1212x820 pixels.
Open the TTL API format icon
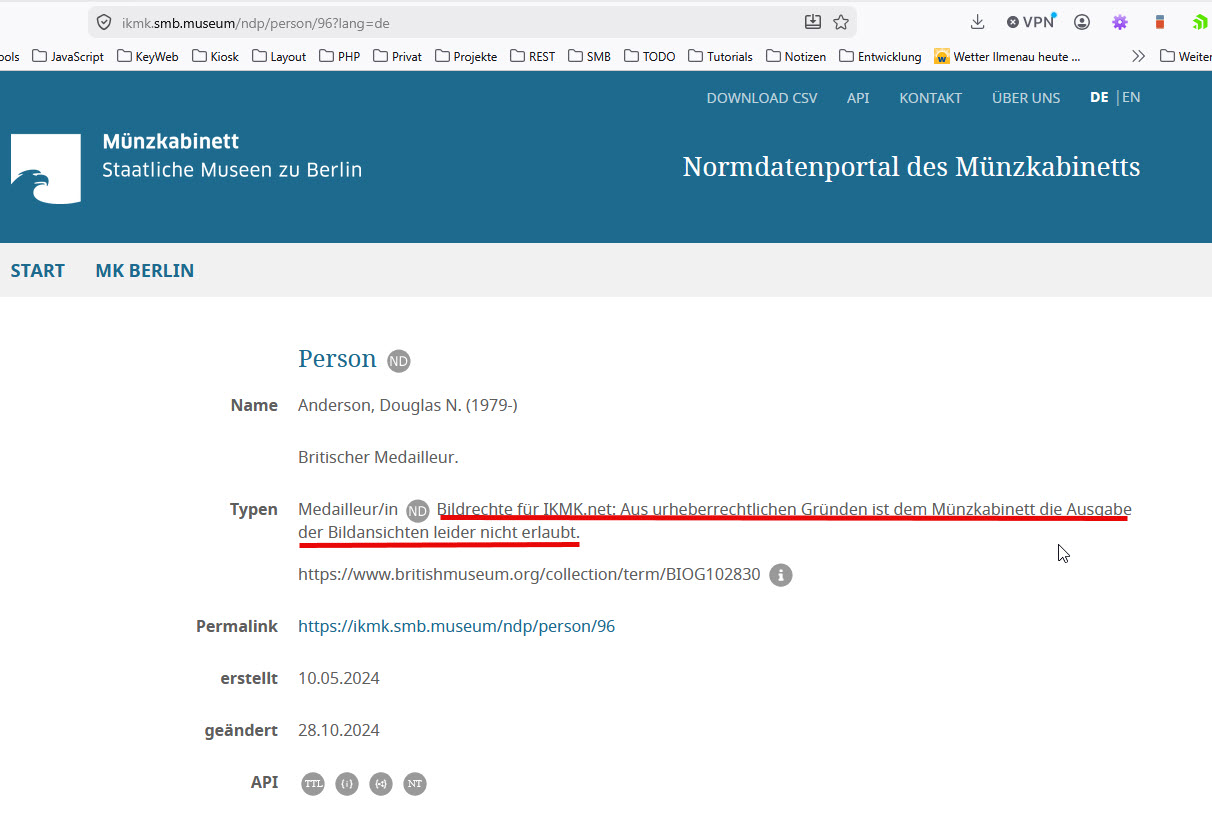click(x=314, y=784)
